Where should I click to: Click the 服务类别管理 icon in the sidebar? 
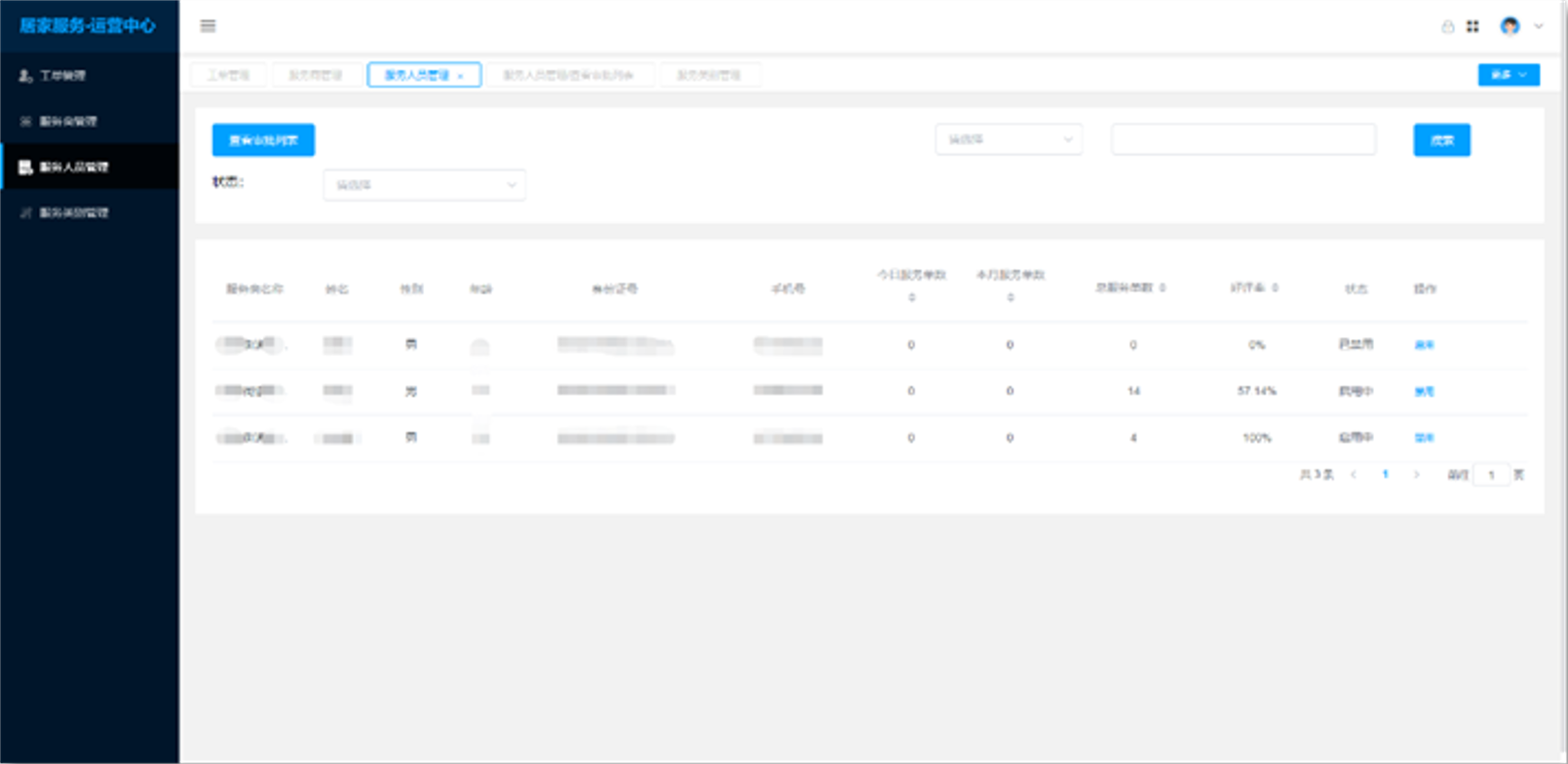pyautogui.click(x=25, y=212)
